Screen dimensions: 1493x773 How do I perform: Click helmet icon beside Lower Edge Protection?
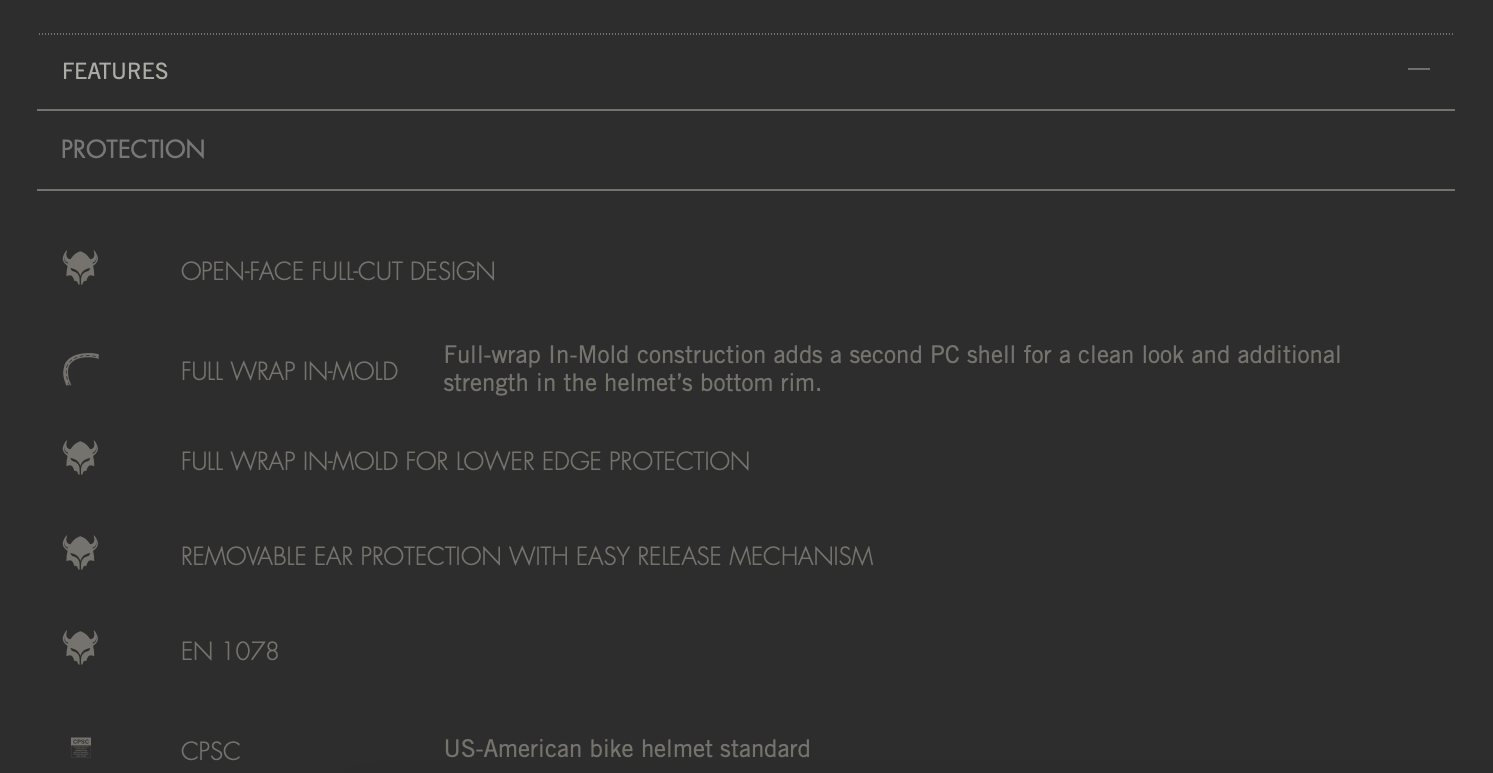pyautogui.click(x=81, y=458)
